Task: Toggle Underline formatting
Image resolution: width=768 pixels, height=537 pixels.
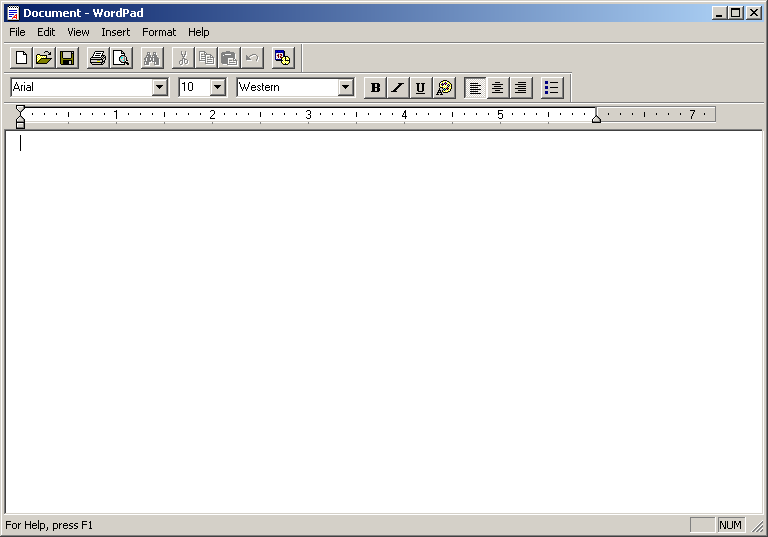Action: point(420,88)
